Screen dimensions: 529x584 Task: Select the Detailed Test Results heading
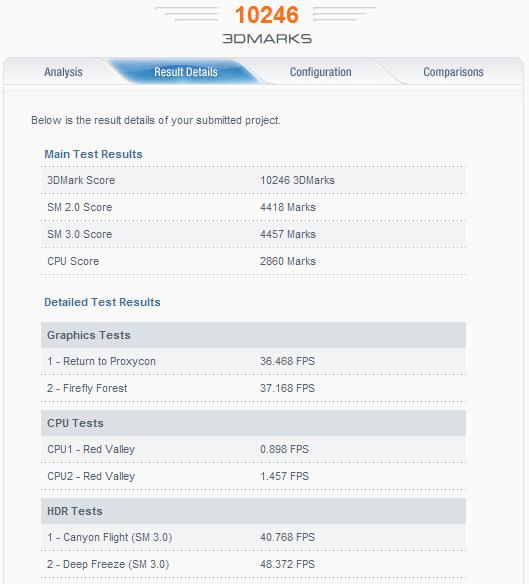tap(102, 302)
